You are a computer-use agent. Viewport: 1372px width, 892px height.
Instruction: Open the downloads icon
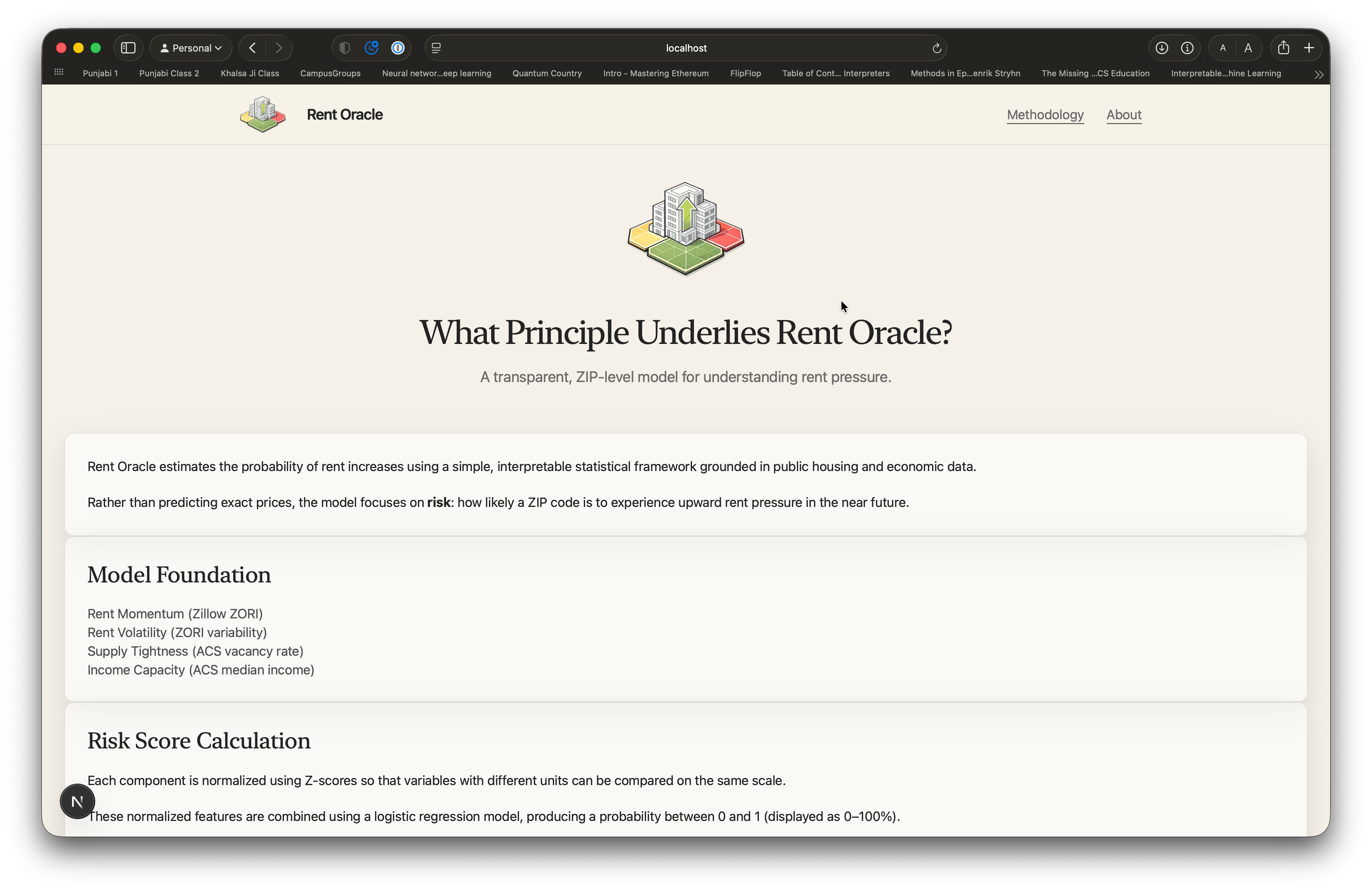click(x=1162, y=48)
